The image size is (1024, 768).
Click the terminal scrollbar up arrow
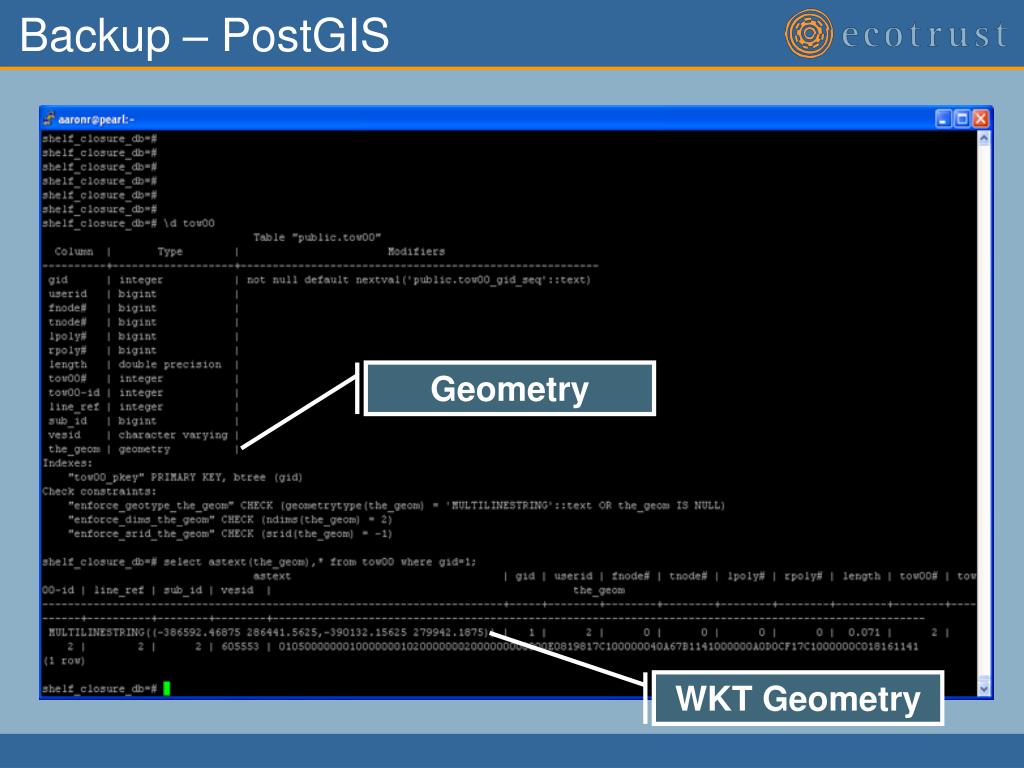(x=984, y=138)
